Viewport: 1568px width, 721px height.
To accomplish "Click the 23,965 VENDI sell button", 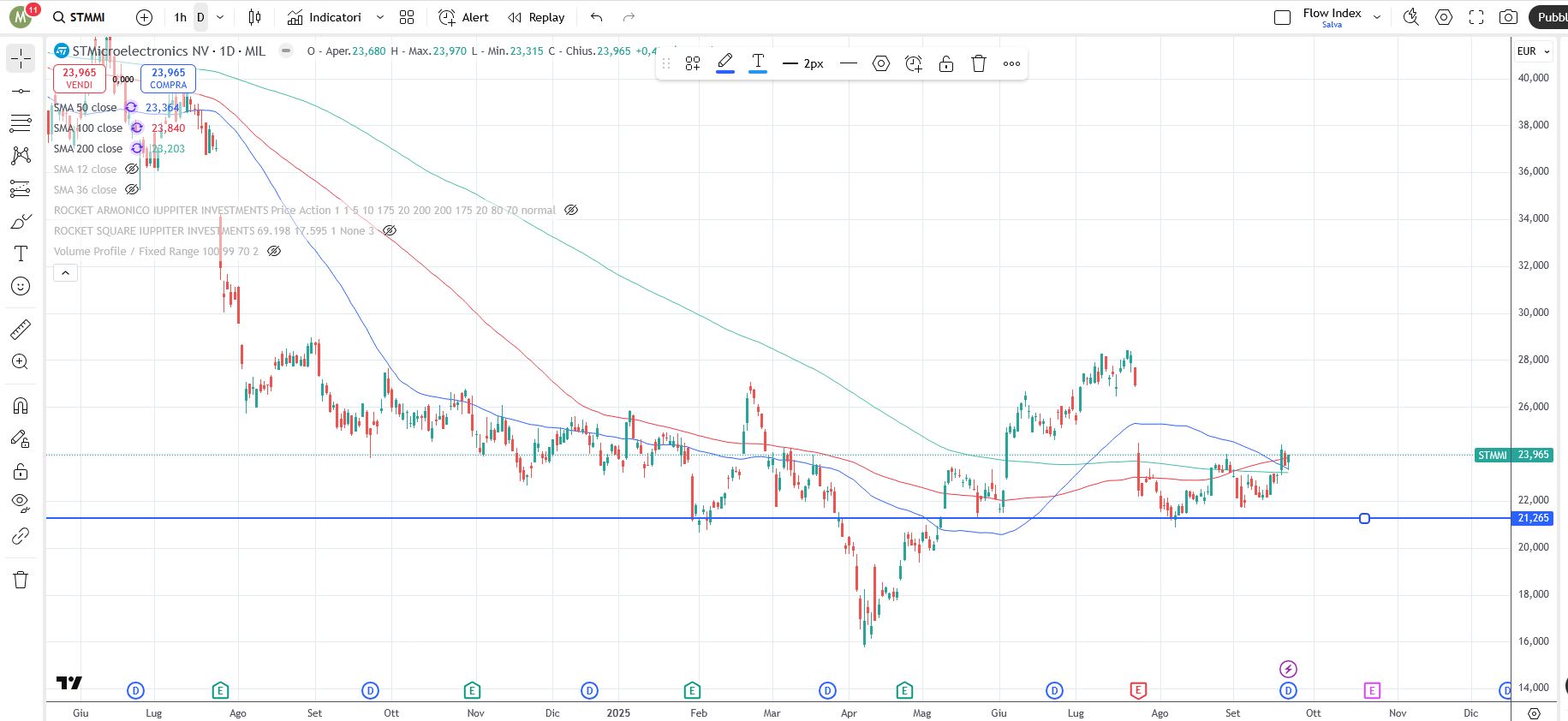I will pyautogui.click(x=80, y=78).
